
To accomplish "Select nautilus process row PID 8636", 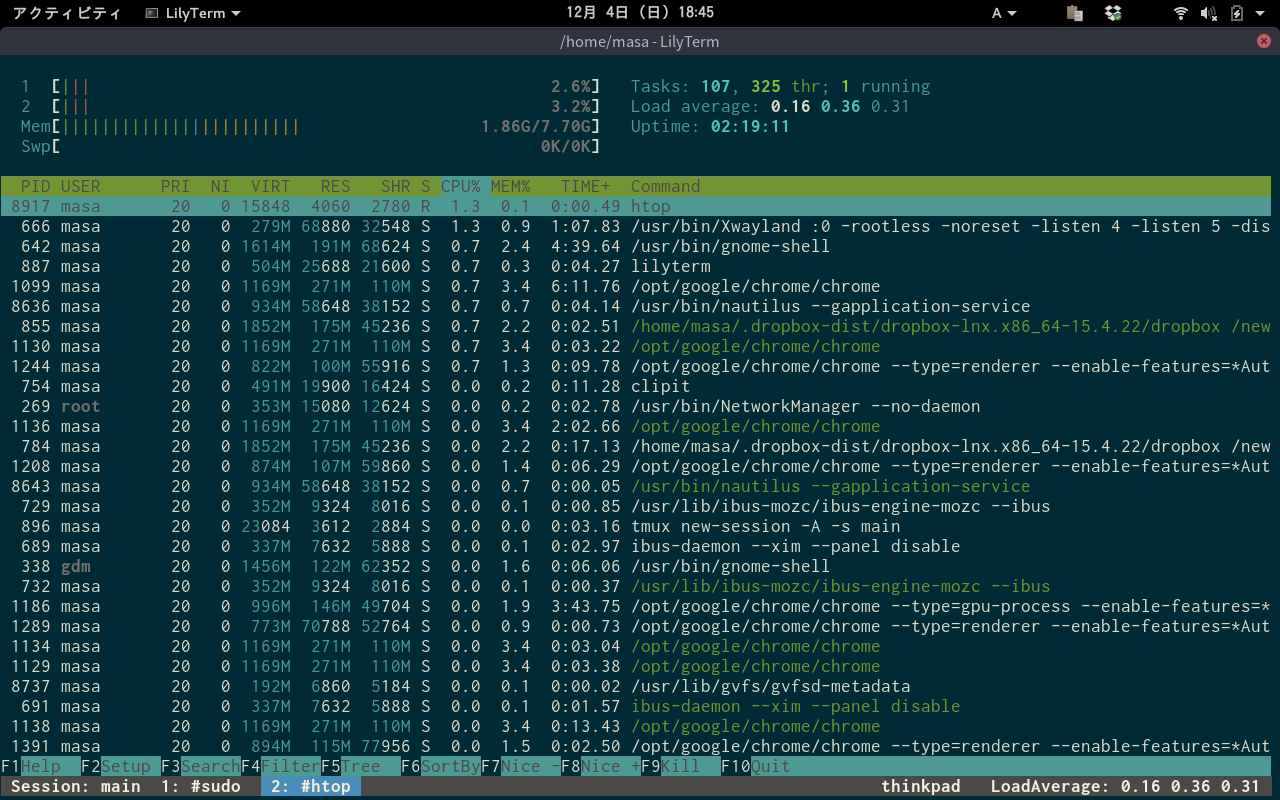I will (636, 306).
